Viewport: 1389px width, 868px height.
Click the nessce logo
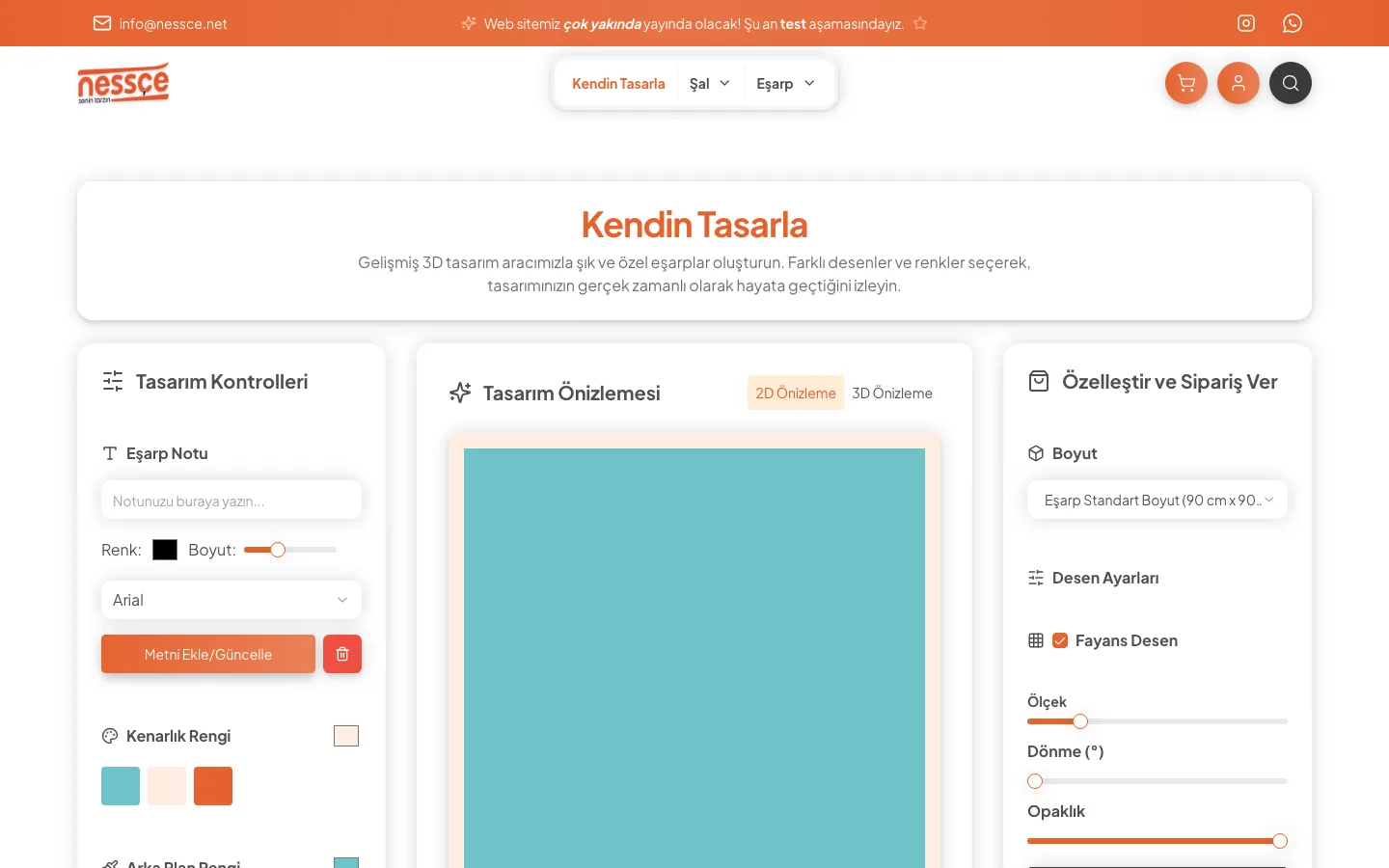[123, 83]
